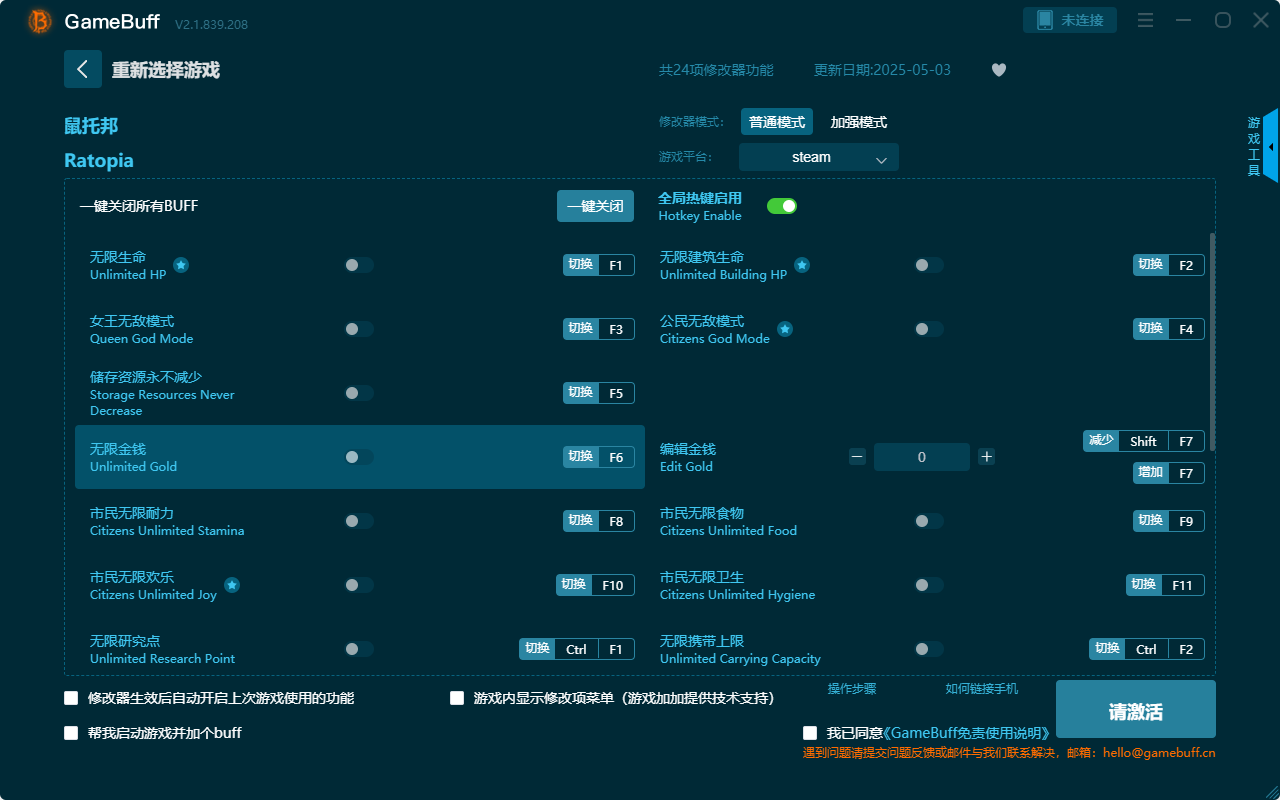Image resolution: width=1280 pixels, height=800 pixels.
Task: Click 一键关闭 to disable all buffs
Action: click(595, 205)
